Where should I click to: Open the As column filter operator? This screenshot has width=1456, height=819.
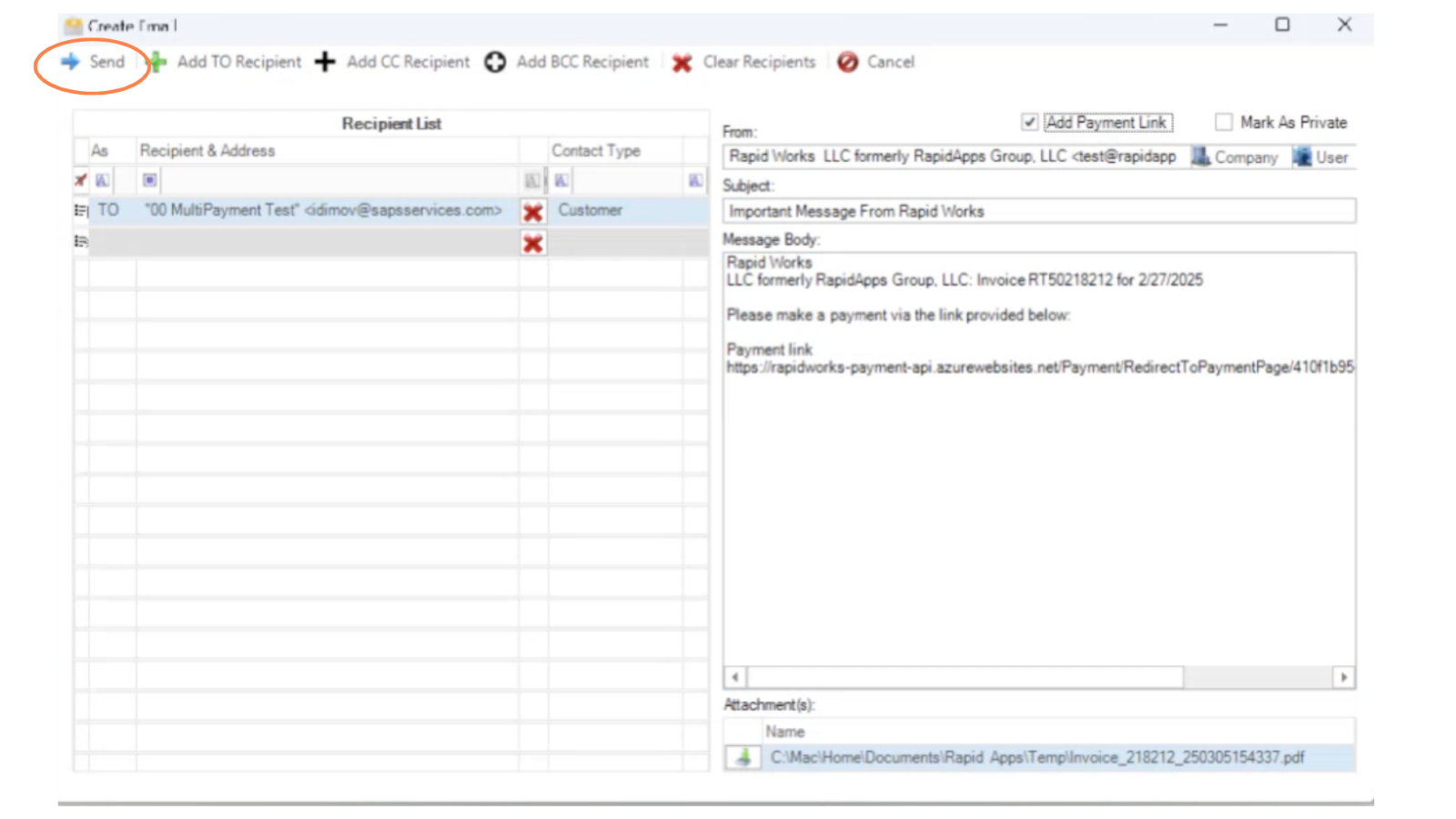[102, 180]
